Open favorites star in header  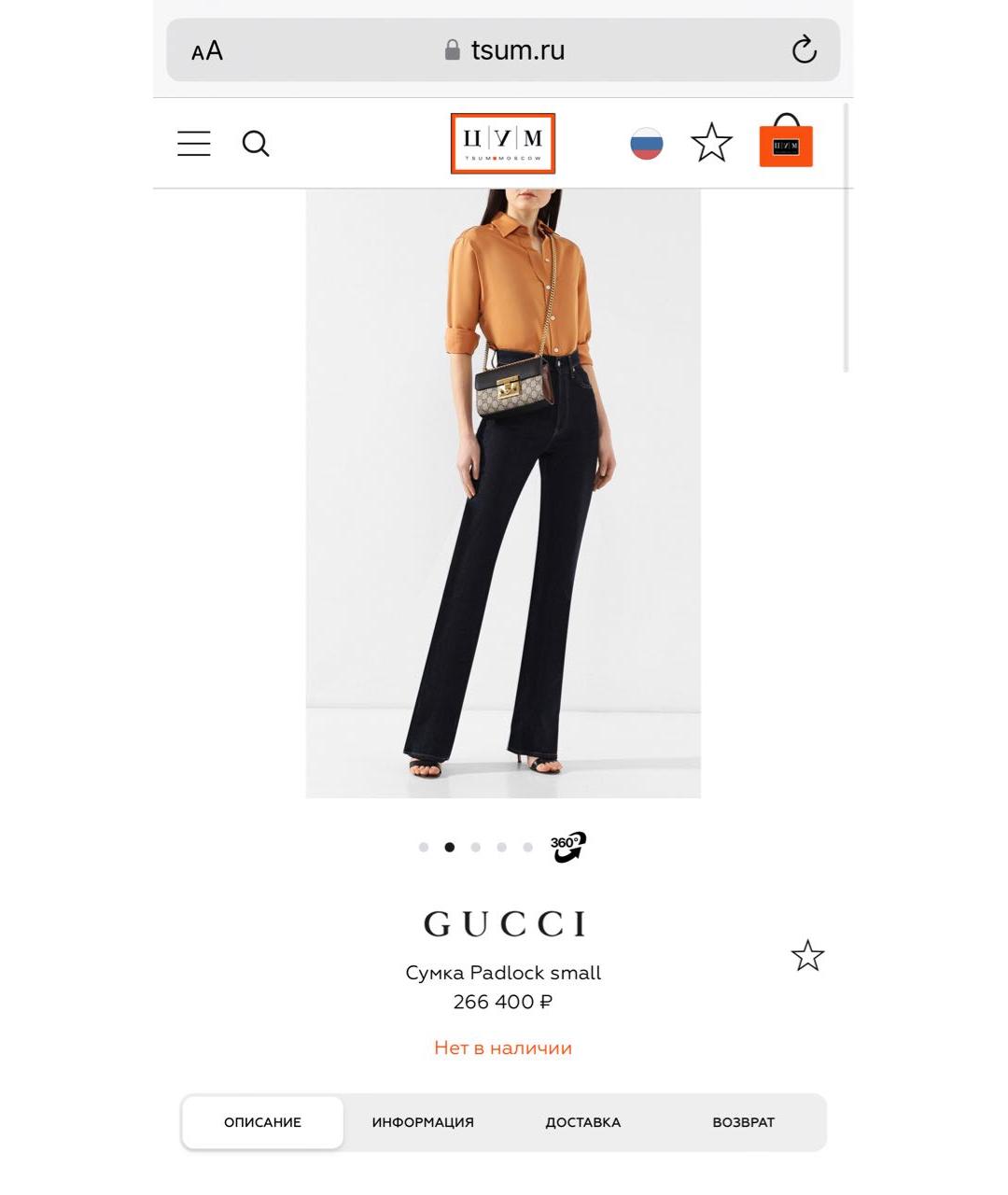pos(711,143)
